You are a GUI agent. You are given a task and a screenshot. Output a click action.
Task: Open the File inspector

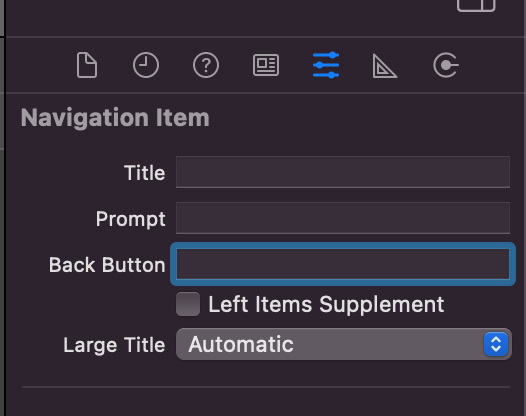87,65
